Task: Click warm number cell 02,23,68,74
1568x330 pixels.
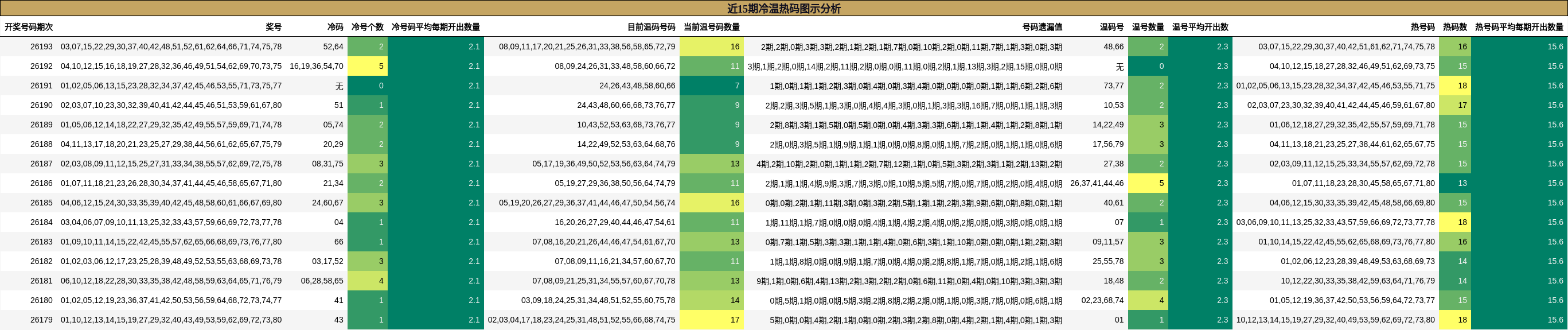Action: click(x=1102, y=300)
